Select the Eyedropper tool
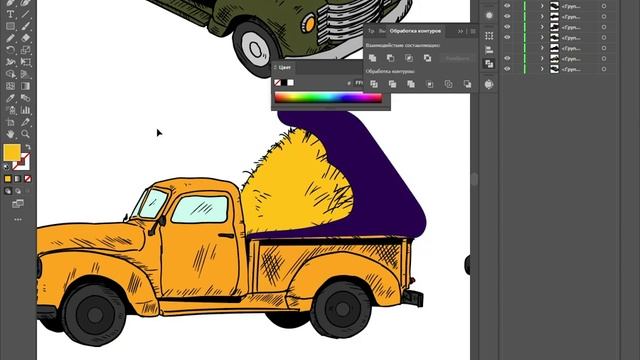The height and width of the screenshot is (360, 640). click(x=11, y=98)
